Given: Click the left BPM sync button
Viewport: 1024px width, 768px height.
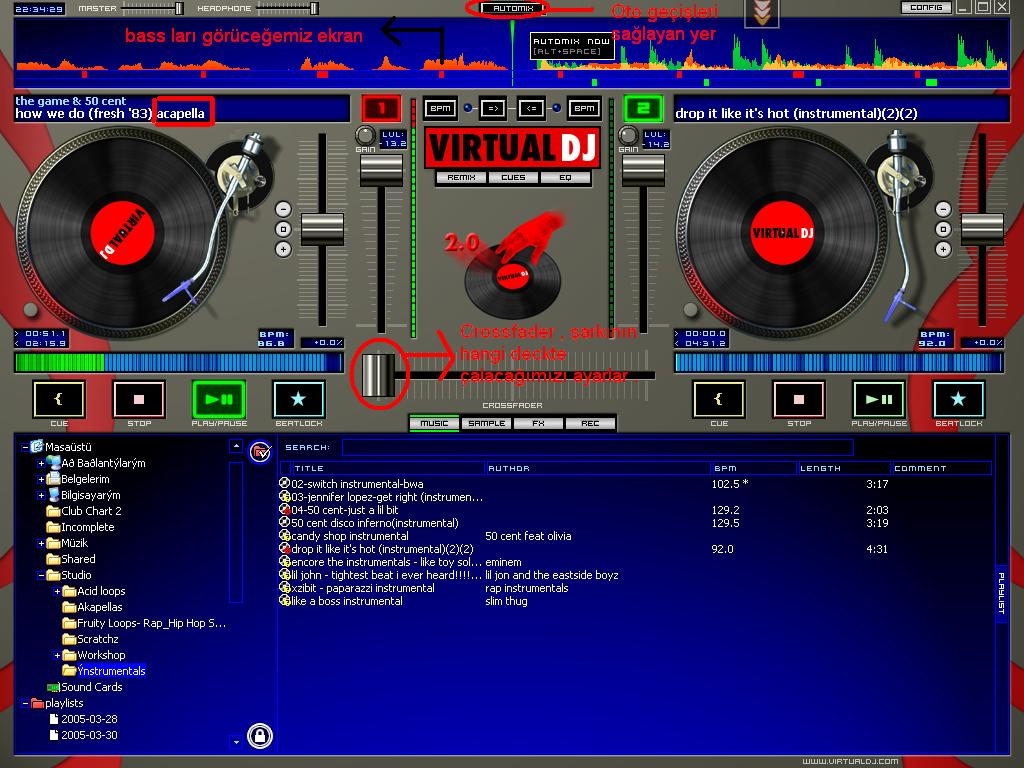Looking at the screenshot, I should click(x=440, y=108).
